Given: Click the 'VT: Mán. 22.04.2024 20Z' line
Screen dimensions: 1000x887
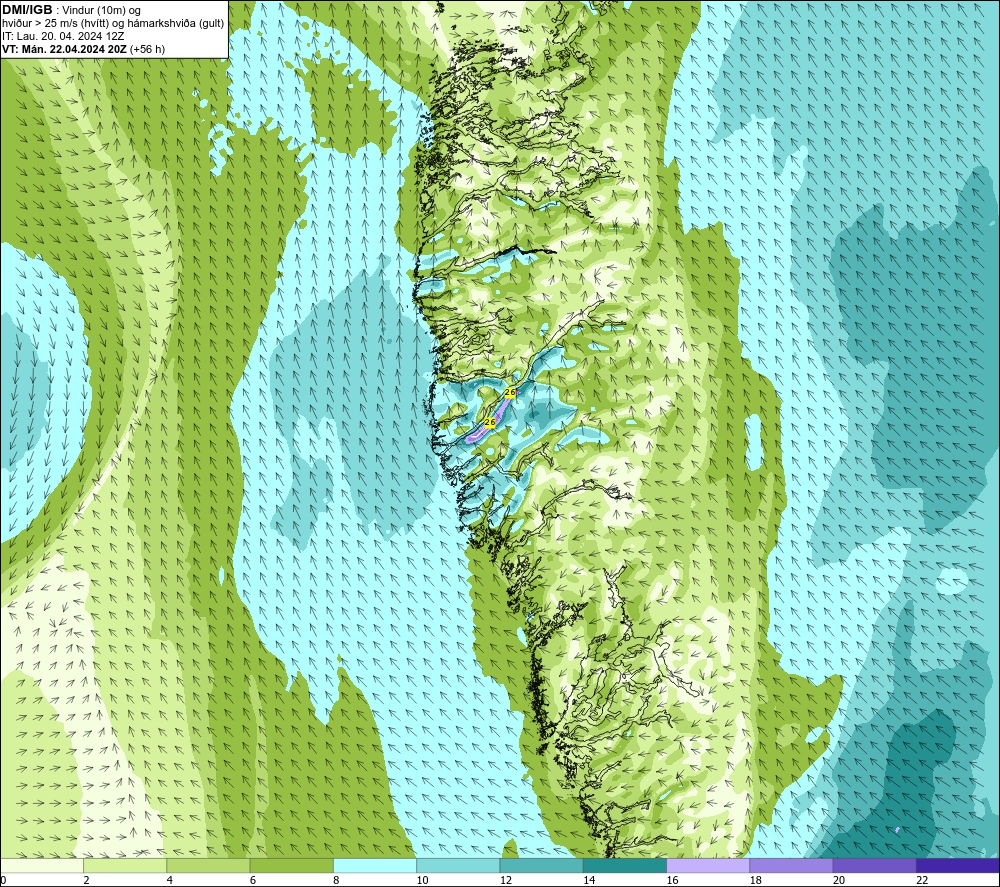Looking at the screenshot, I should (64, 49).
